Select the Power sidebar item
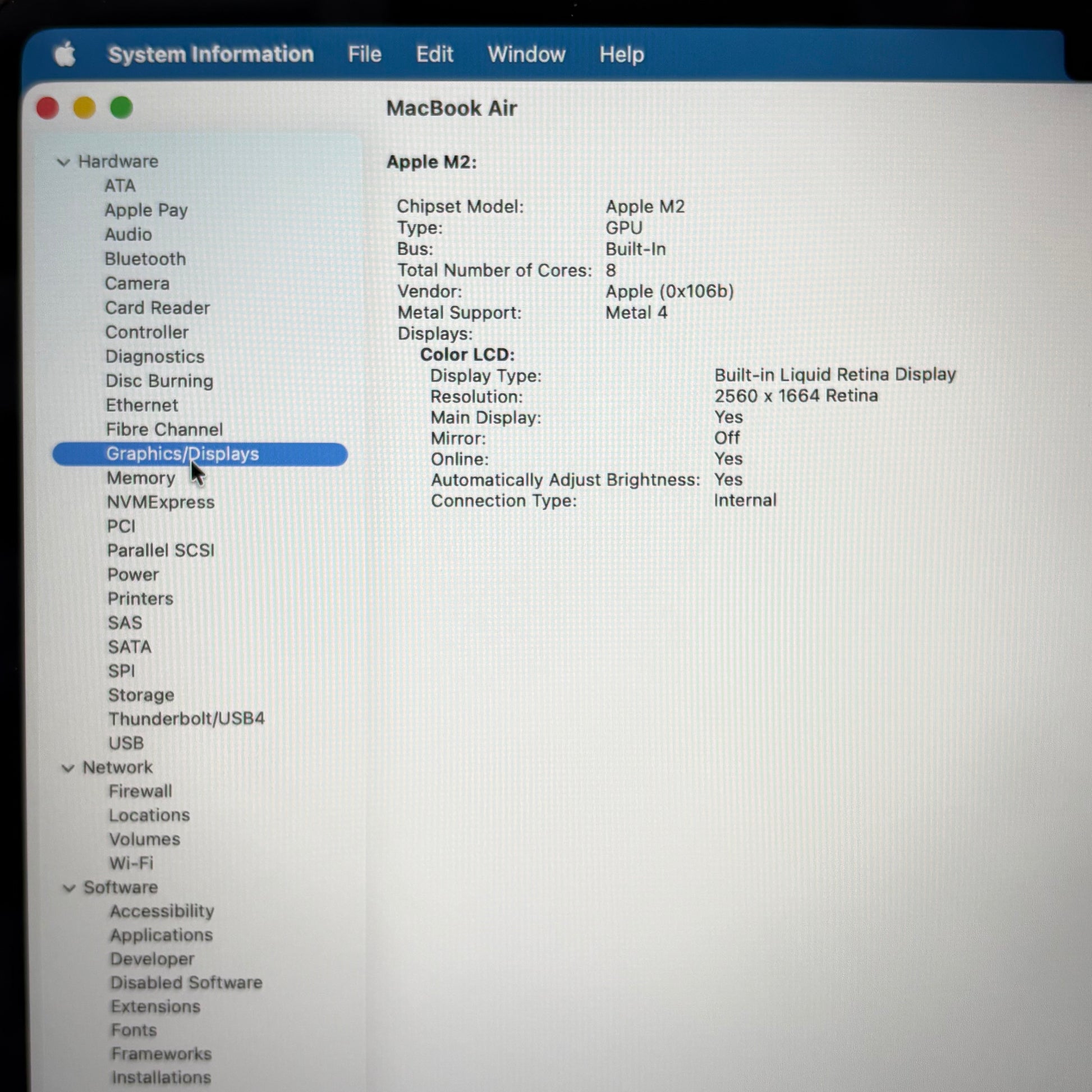 click(x=133, y=575)
